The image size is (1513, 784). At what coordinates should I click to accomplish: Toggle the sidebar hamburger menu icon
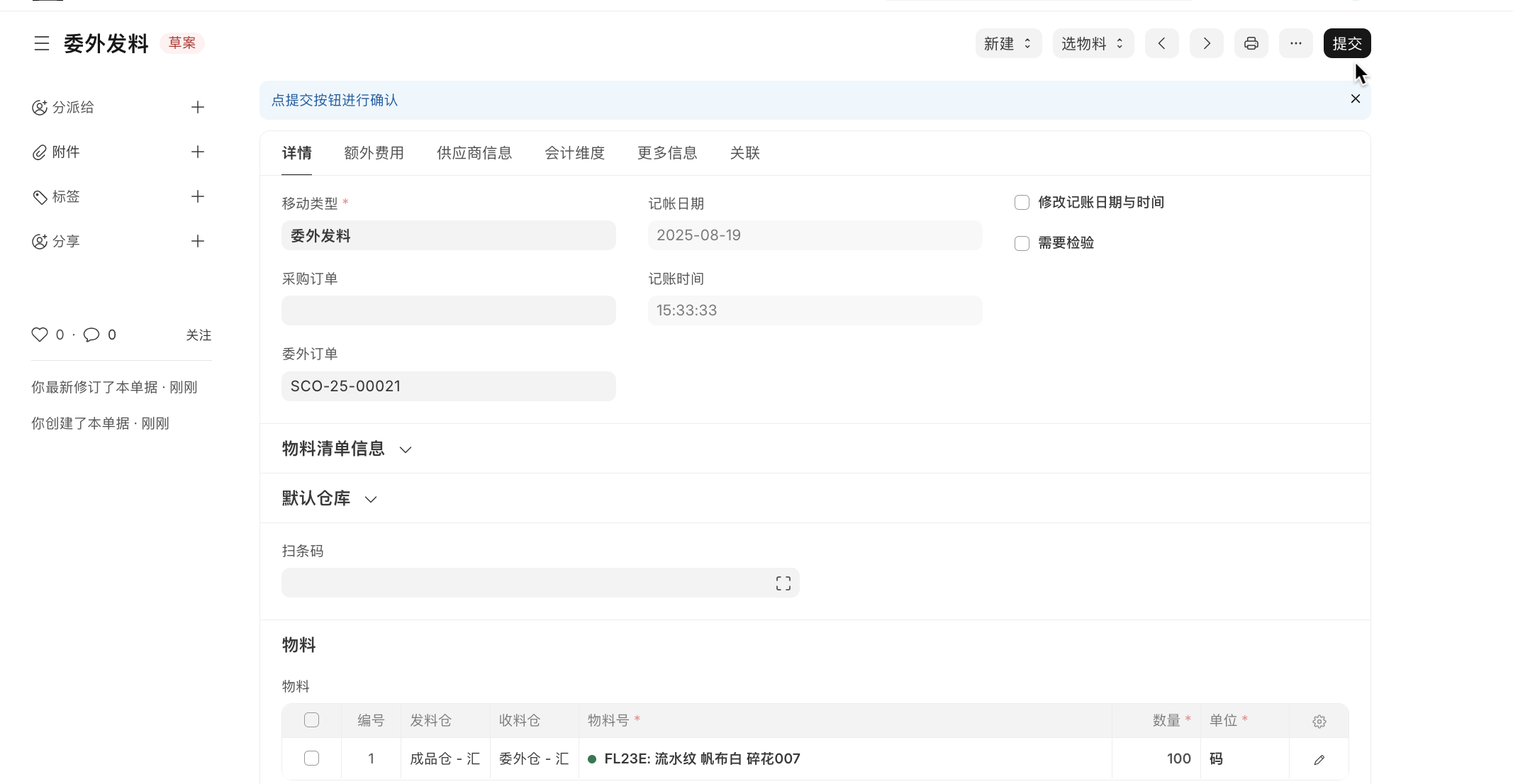point(42,43)
